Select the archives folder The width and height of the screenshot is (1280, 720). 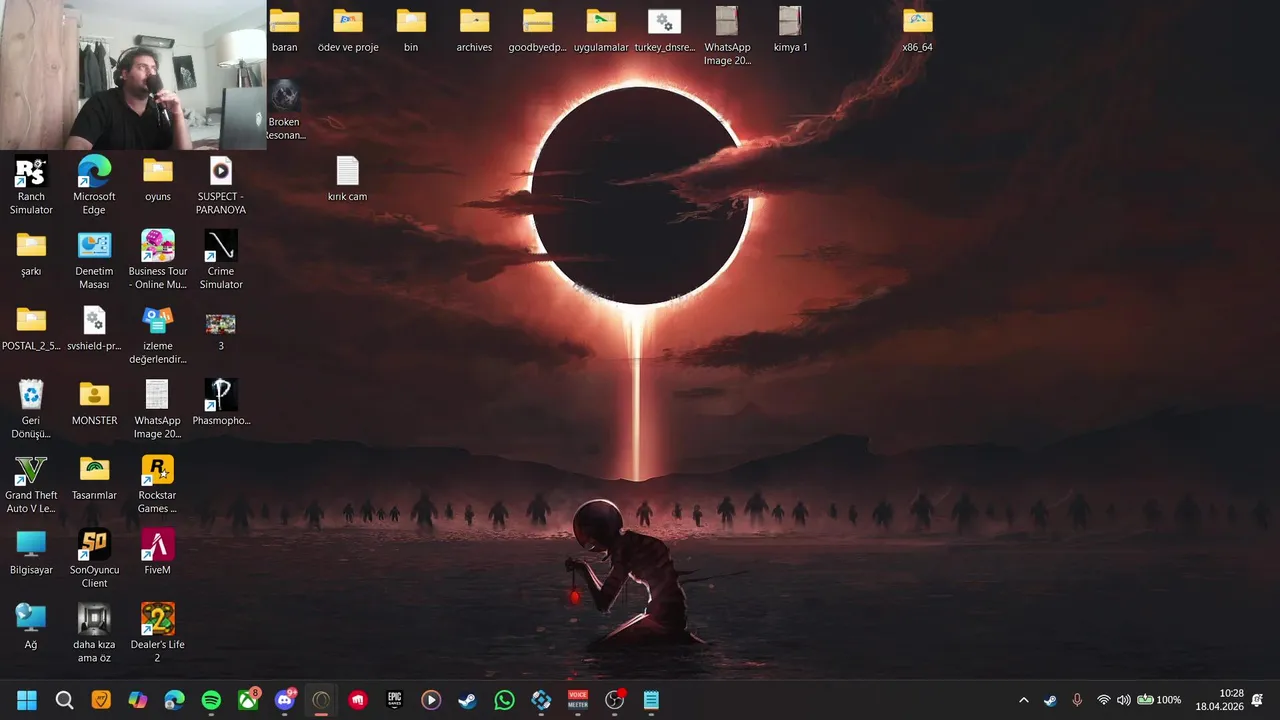click(x=474, y=29)
